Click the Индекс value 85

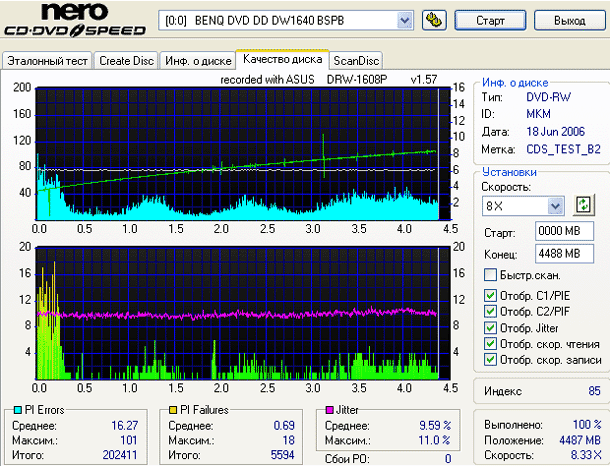click(x=594, y=391)
